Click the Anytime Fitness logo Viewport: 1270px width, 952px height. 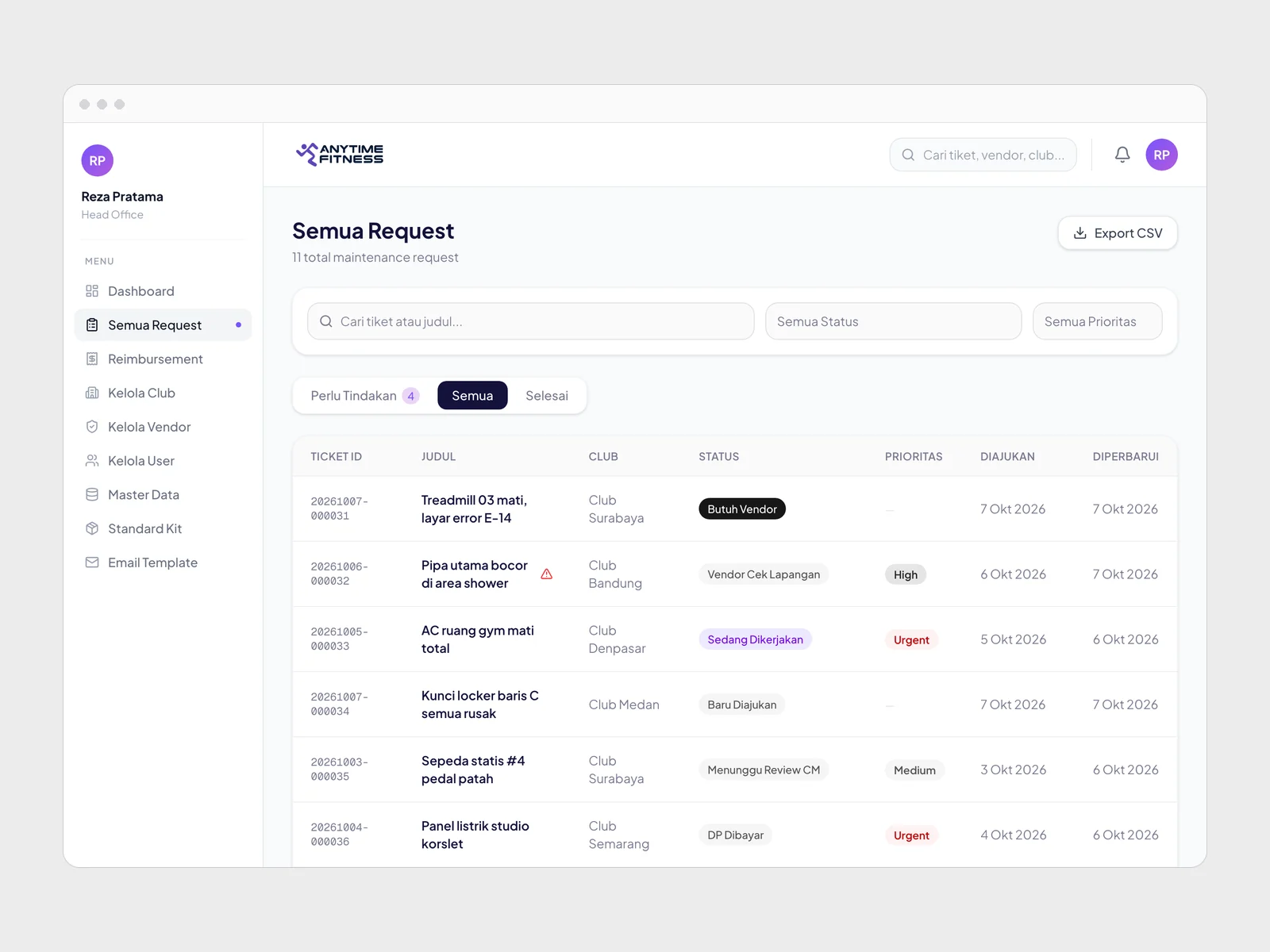tap(340, 154)
